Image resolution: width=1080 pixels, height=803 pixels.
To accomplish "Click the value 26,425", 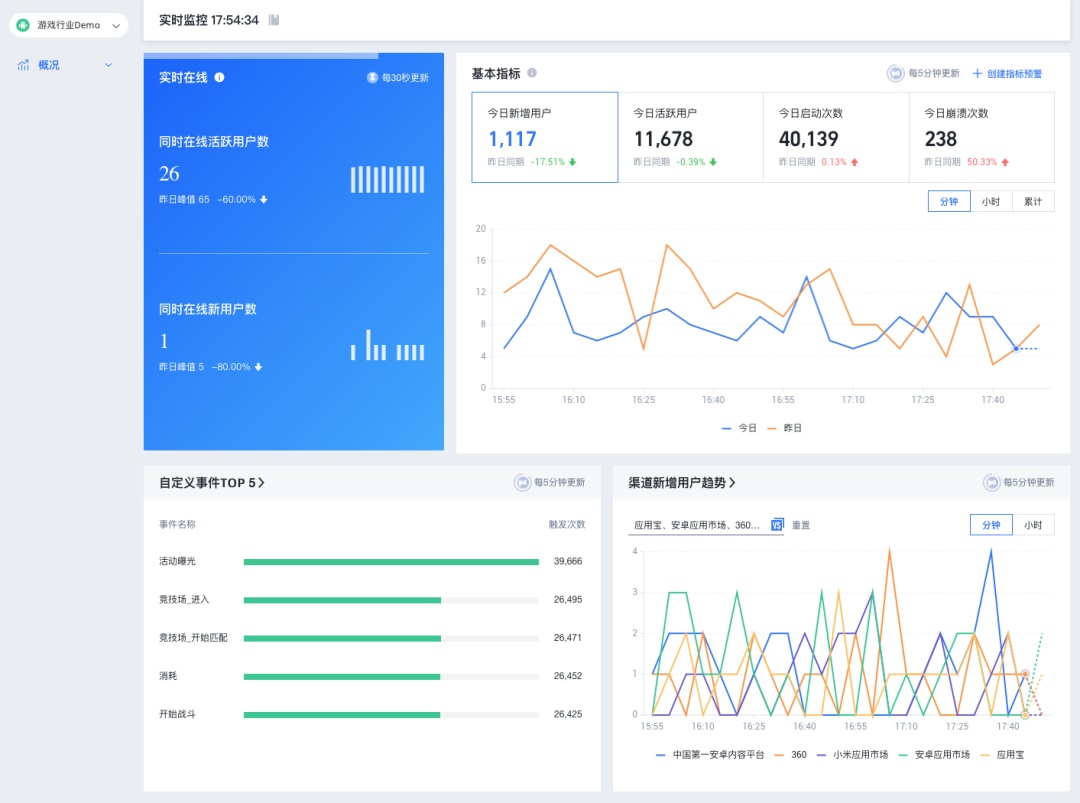I will (x=568, y=714).
